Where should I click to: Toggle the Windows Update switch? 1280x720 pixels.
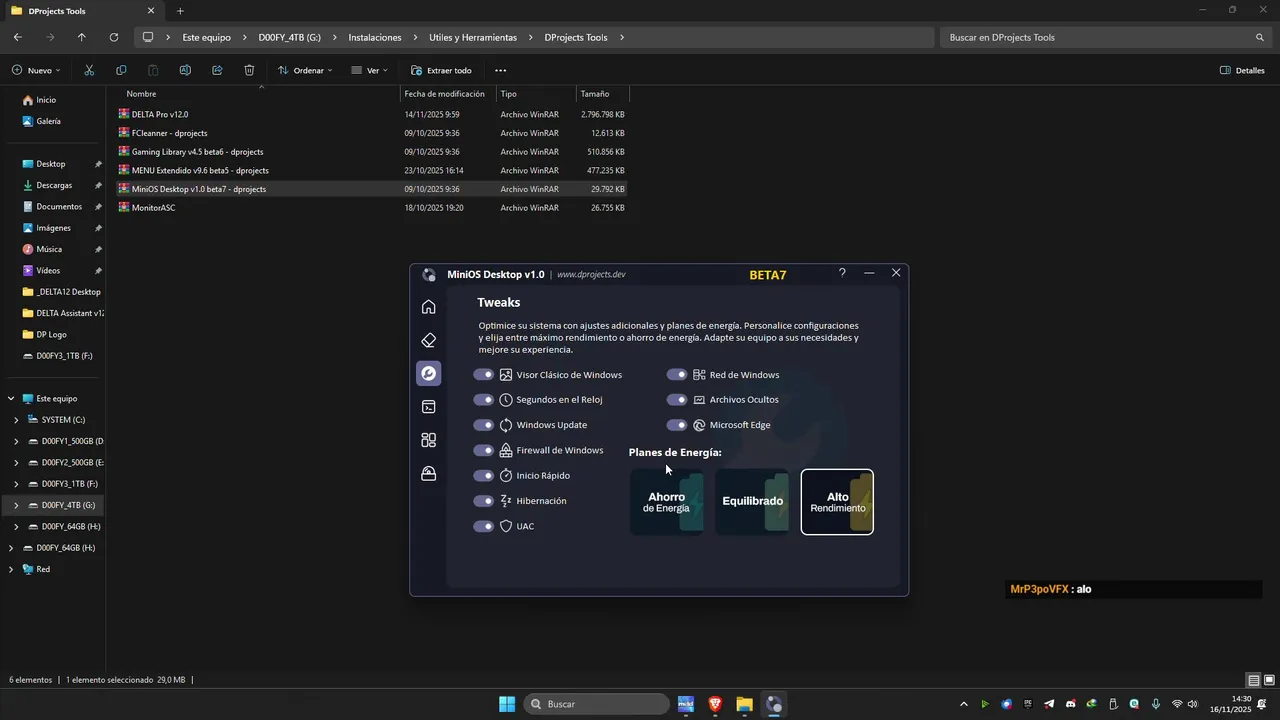click(484, 425)
